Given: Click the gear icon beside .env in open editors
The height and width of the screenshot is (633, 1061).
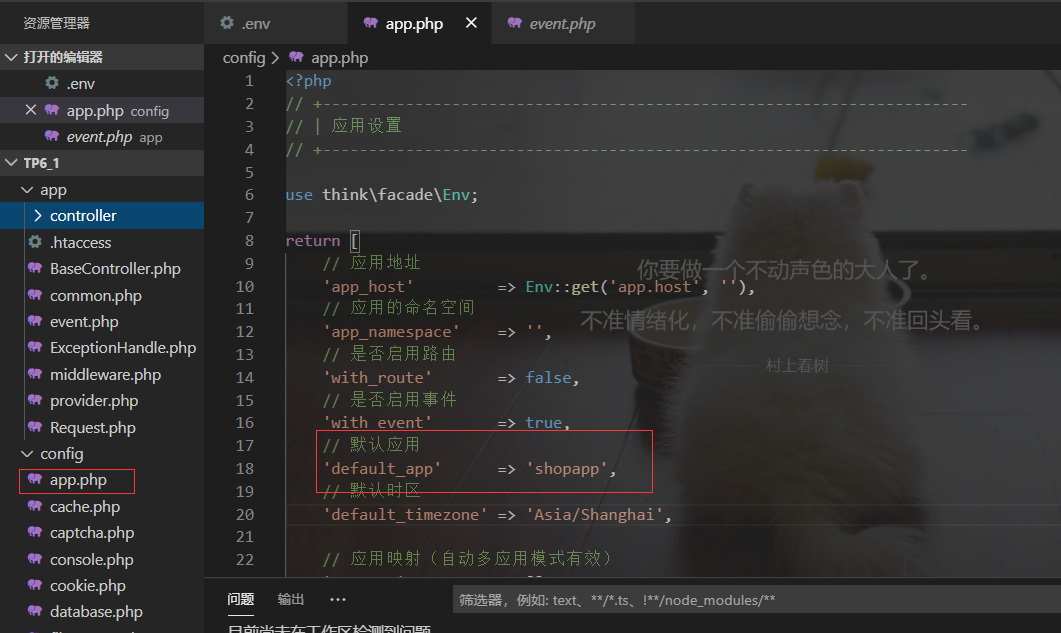Looking at the screenshot, I should [52, 83].
